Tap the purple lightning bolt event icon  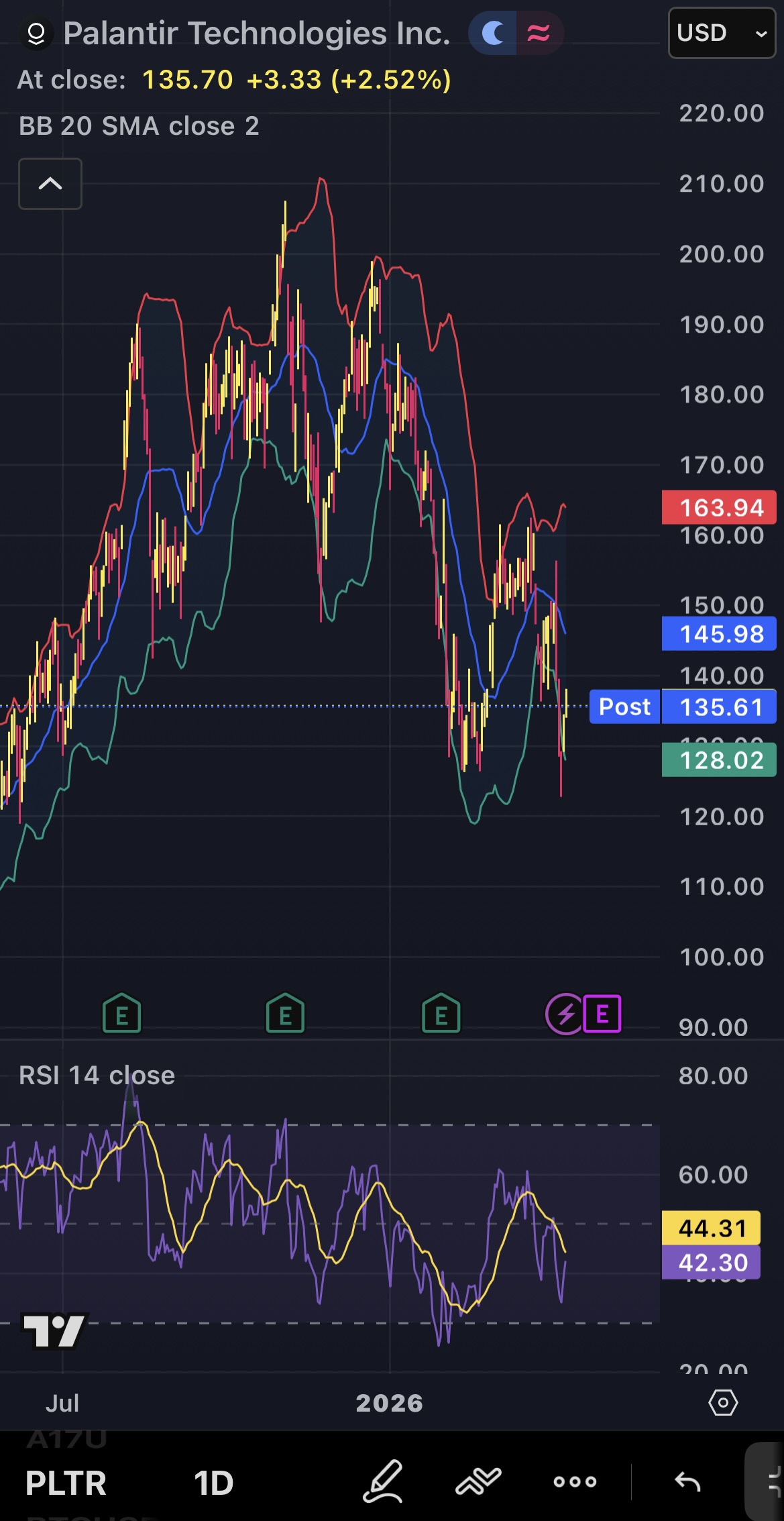pyautogui.click(x=565, y=1014)
